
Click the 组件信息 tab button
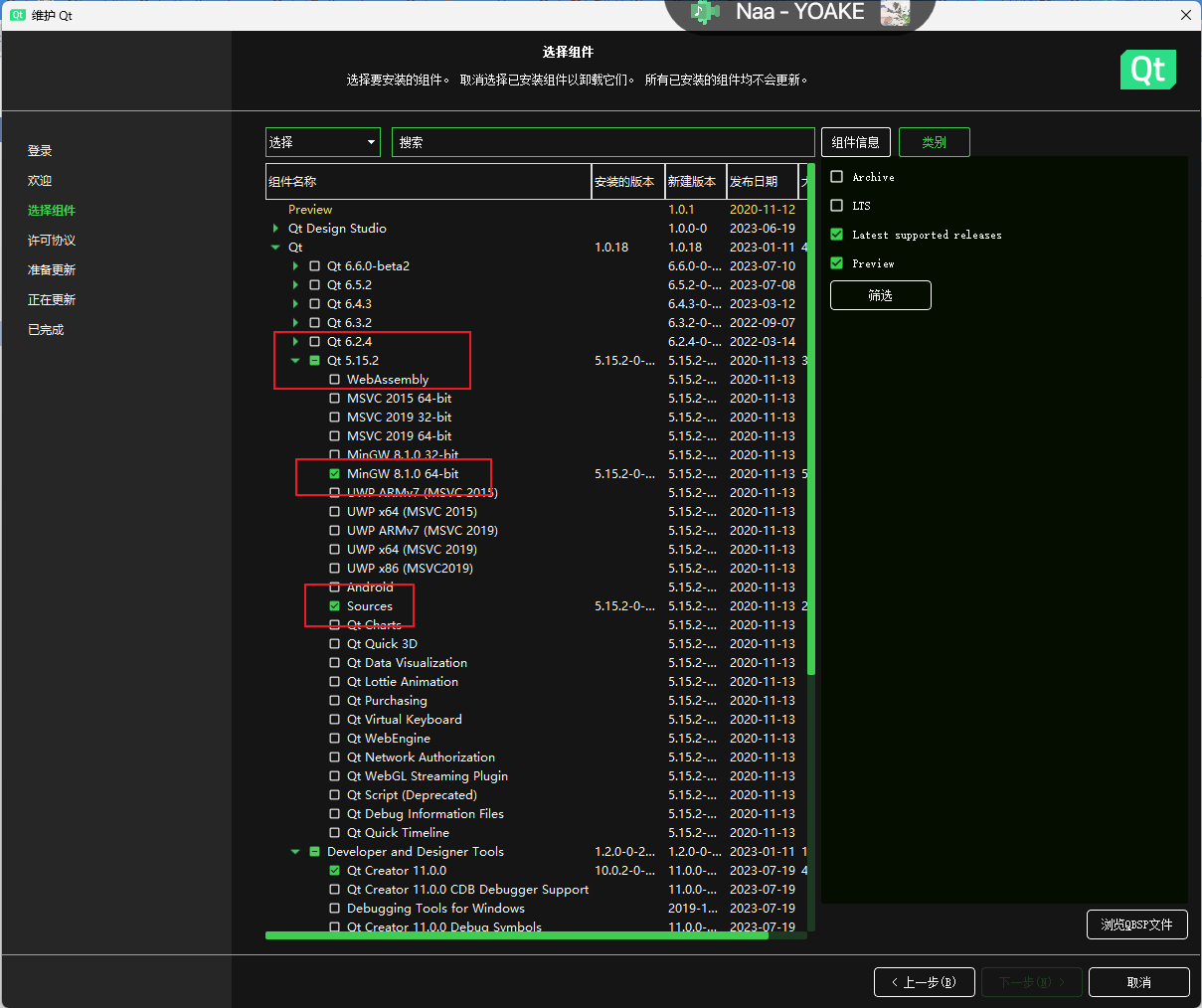856,142
